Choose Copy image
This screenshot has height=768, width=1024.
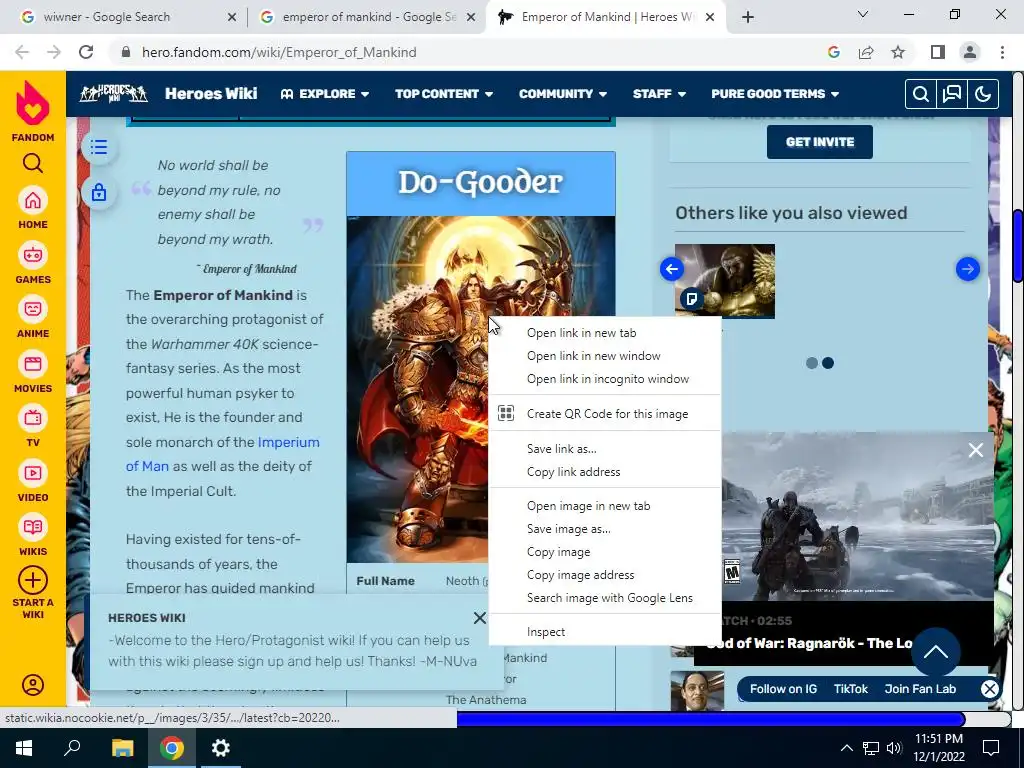point(604,552)
